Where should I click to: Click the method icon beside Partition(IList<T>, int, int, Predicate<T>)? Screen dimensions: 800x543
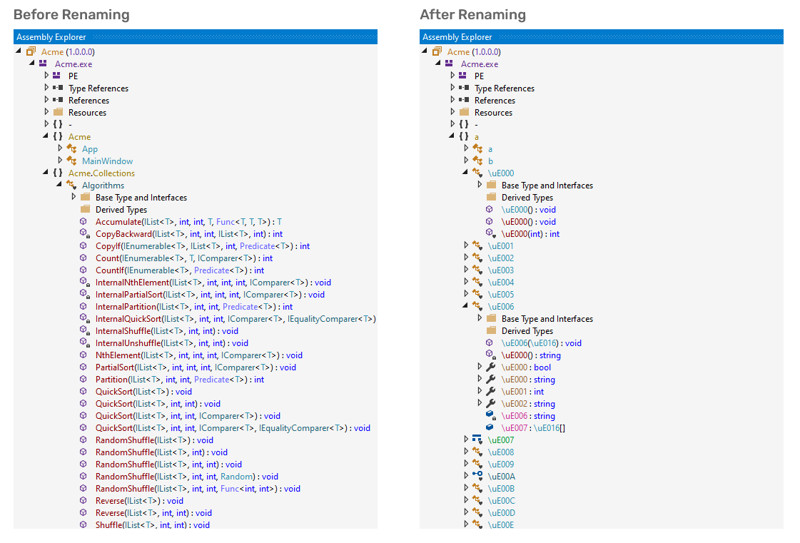pyautogui.click(x=83, y=379)
